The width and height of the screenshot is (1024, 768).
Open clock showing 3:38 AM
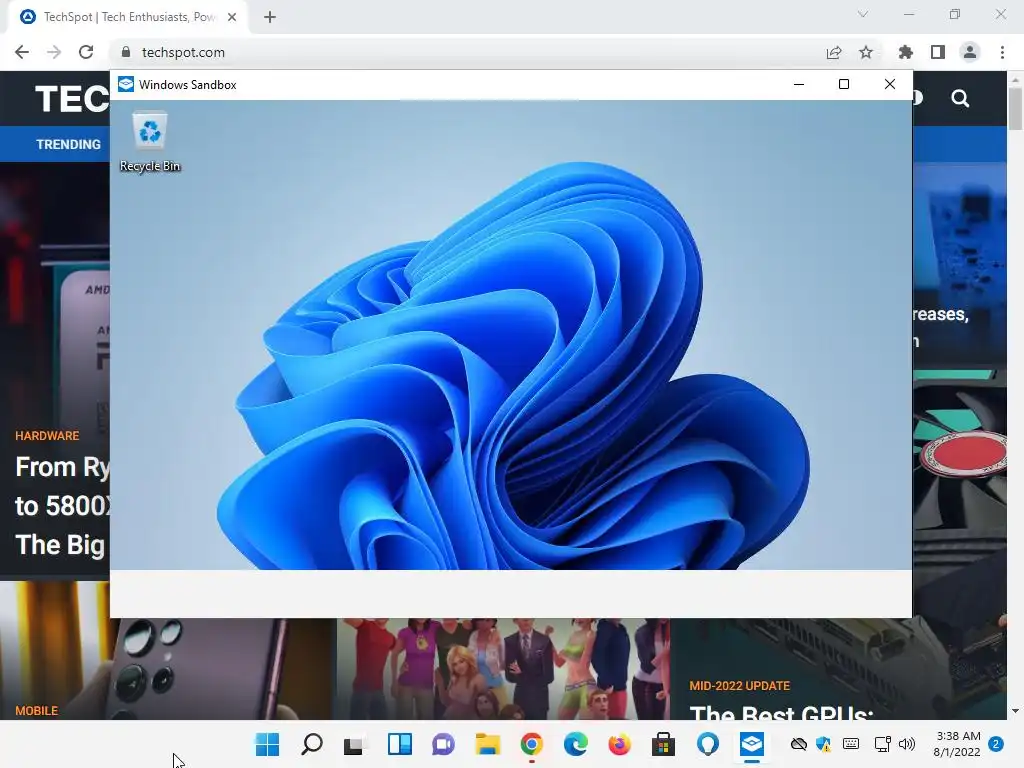(x=957, y=744)
